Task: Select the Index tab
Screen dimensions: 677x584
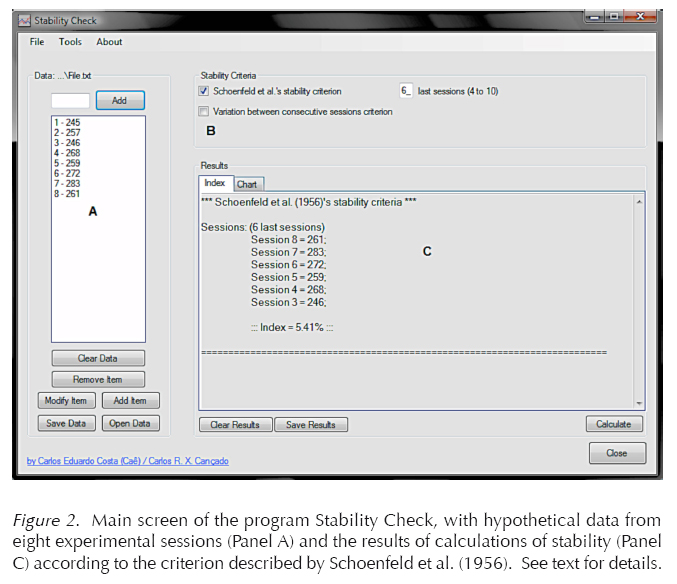Action: [x=215, y=183]
